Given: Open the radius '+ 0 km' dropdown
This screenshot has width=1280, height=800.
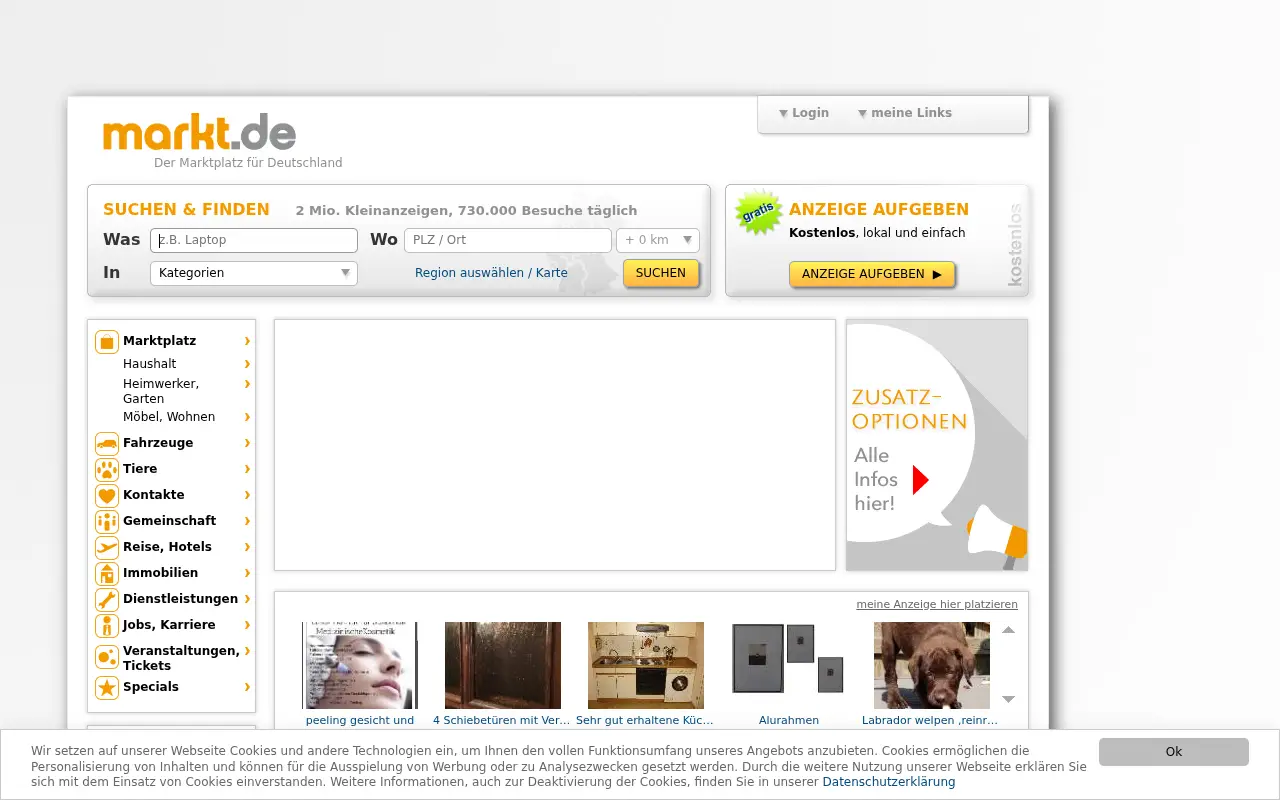Looking at the screenshot, I should pos(658,240).
